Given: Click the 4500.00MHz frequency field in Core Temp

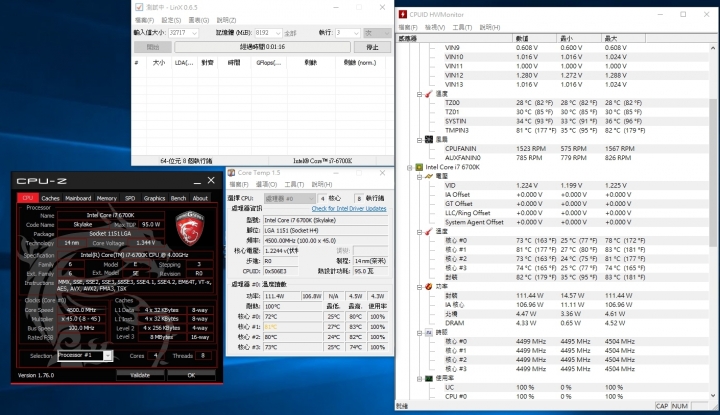Looking at the screenshot, I should (326, 241).
